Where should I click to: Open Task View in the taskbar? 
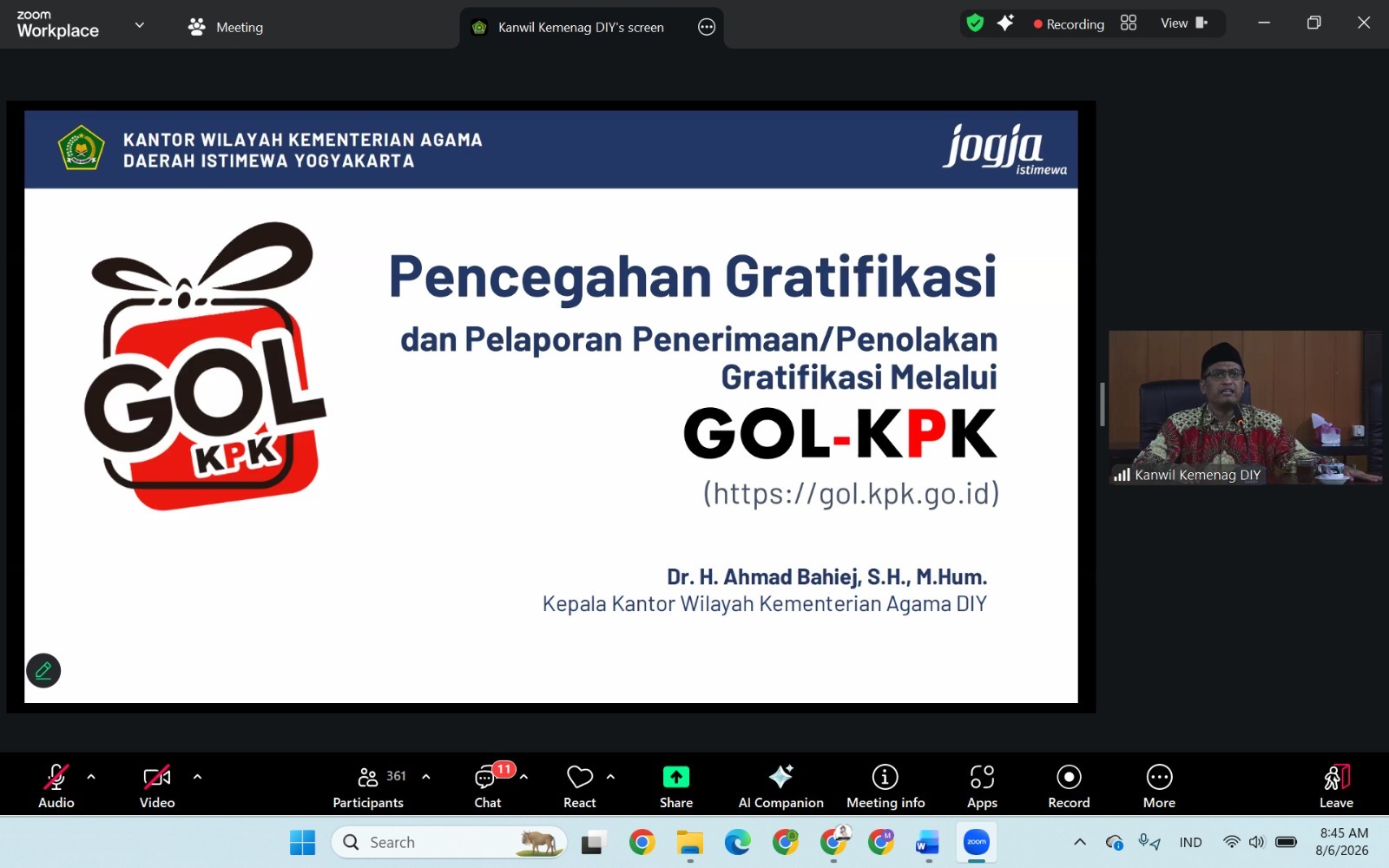pyautogui.click(x=594, y=842)
